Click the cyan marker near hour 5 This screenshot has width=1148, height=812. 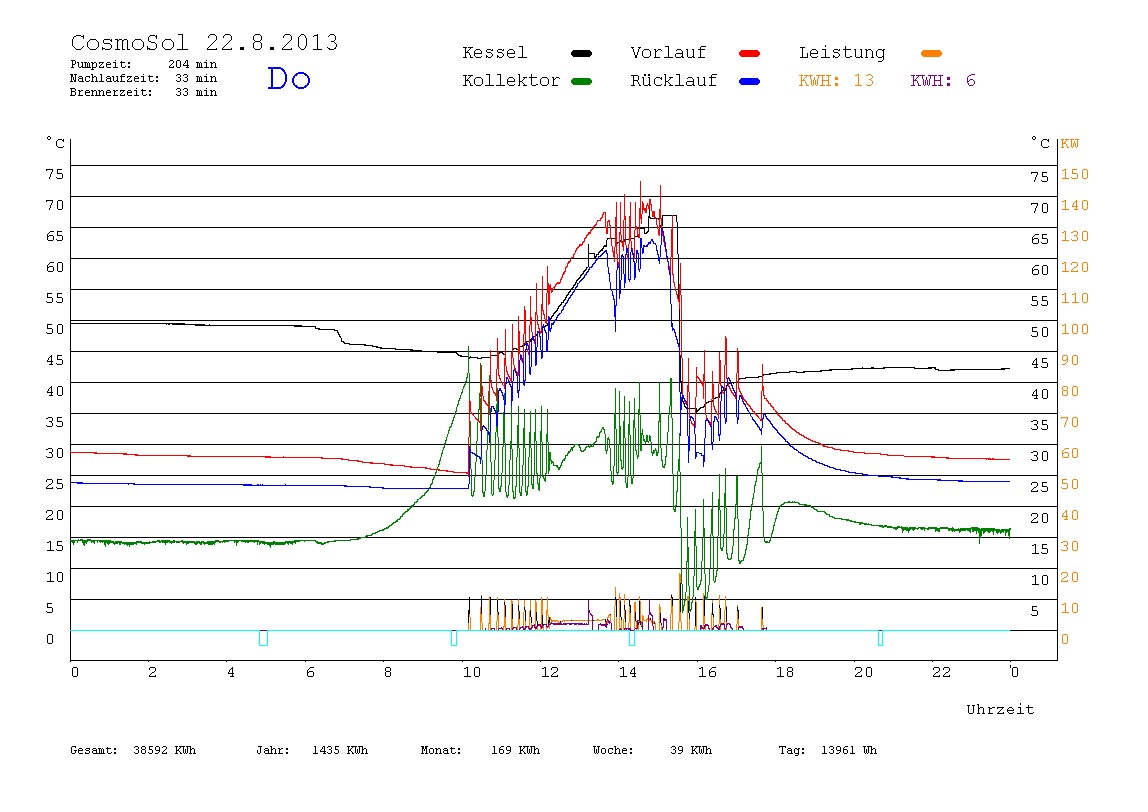point(264,638)
